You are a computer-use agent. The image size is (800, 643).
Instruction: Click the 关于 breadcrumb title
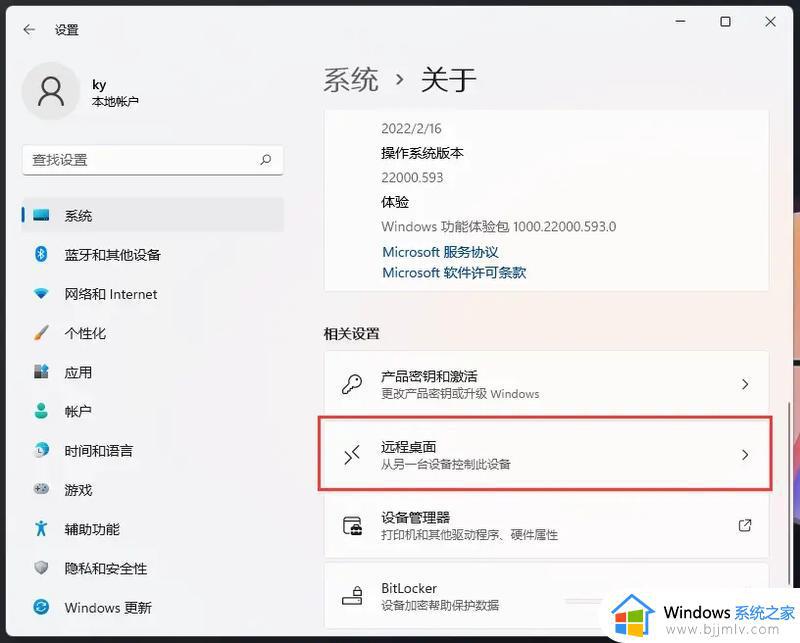(x=448, y=80)
